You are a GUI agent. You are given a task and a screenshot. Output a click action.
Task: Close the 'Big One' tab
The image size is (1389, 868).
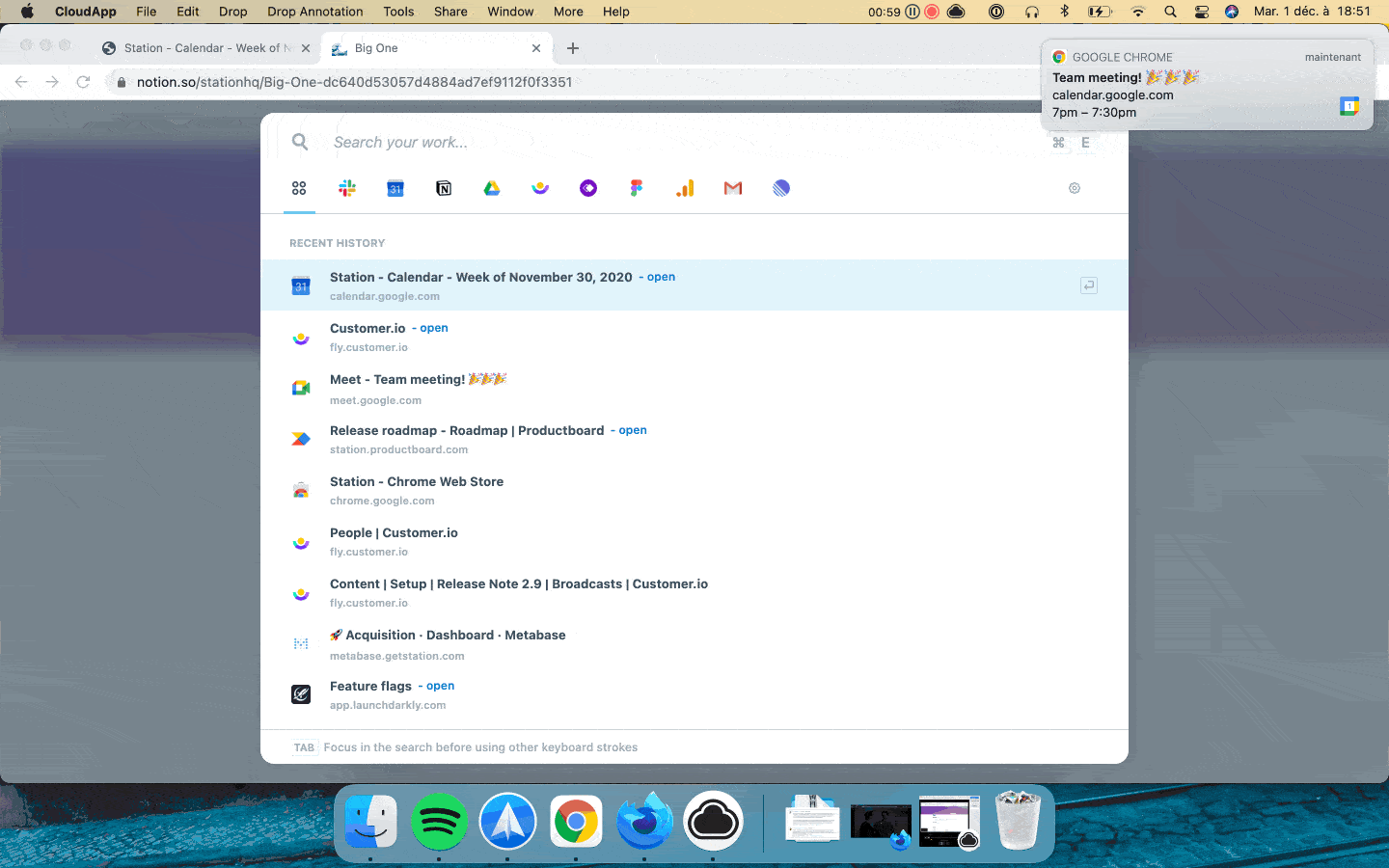(536, 48)
